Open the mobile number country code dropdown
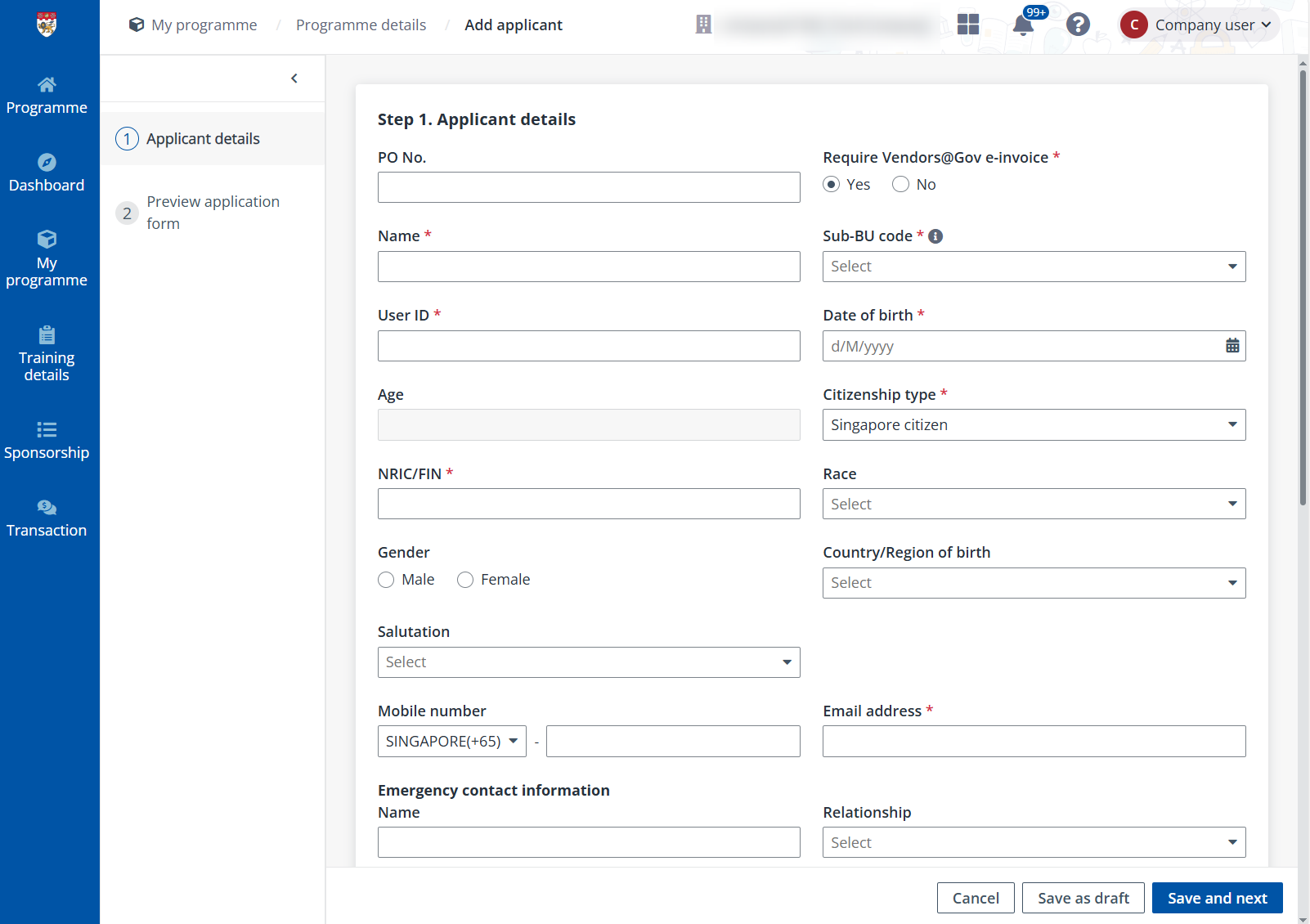Viewport: 1310px width, 924px height. click(451, 741)
